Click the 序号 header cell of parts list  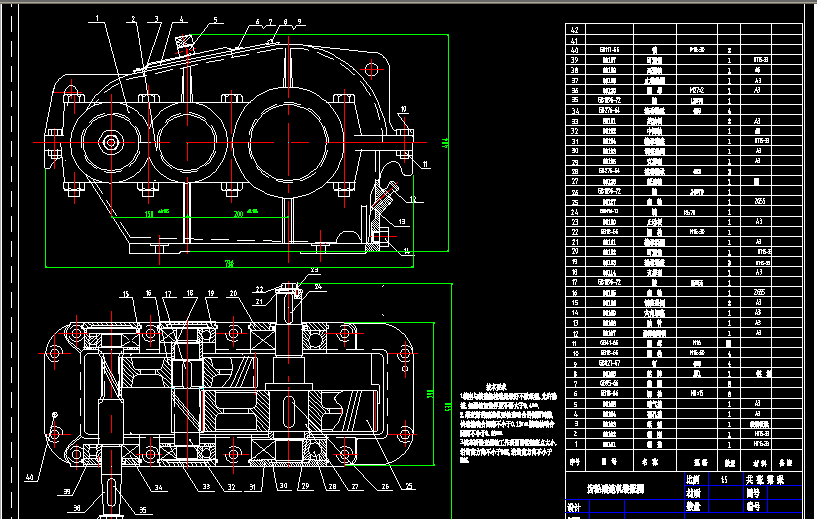[x=575, y=462]
